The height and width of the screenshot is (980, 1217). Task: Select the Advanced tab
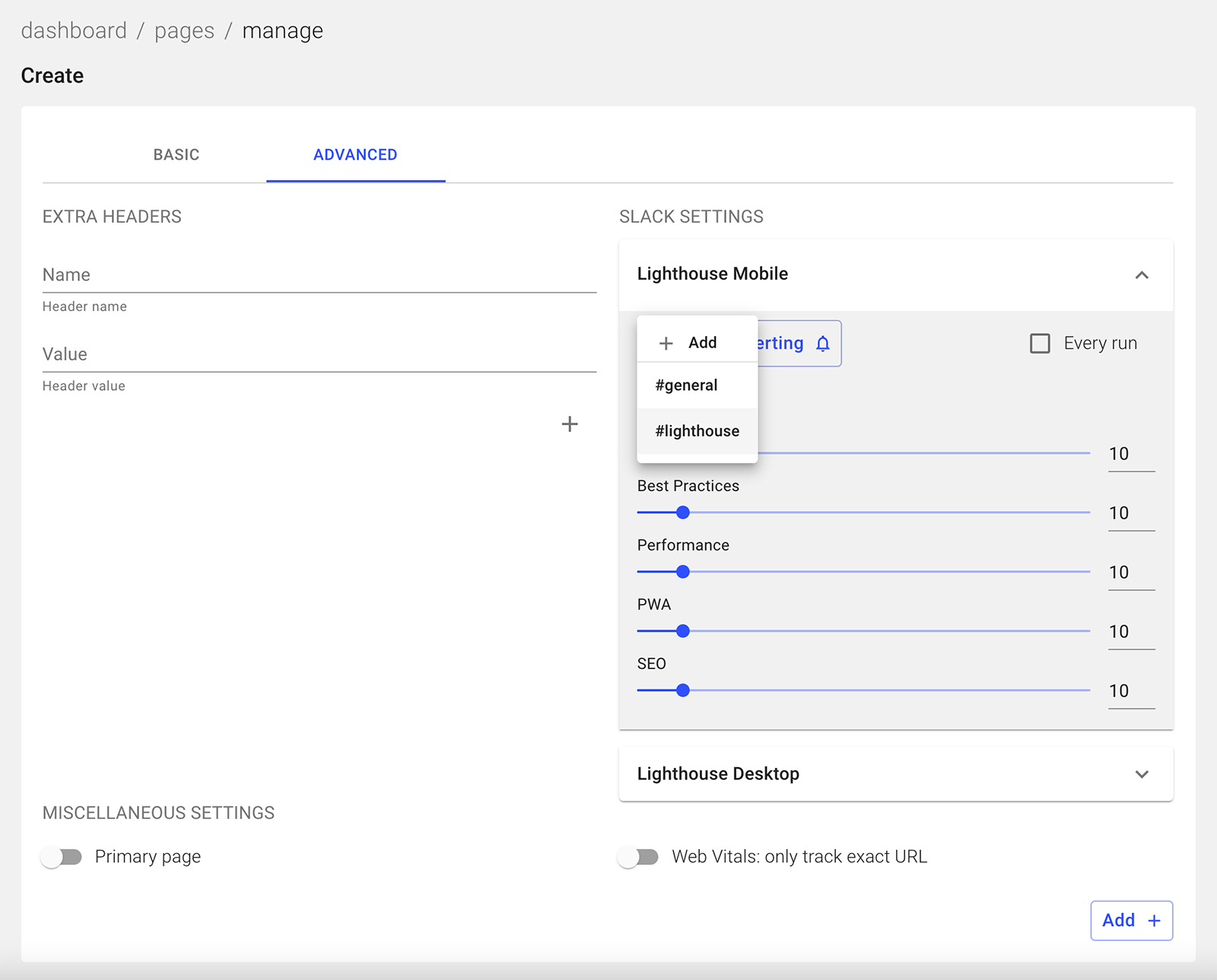coord(355,154)
